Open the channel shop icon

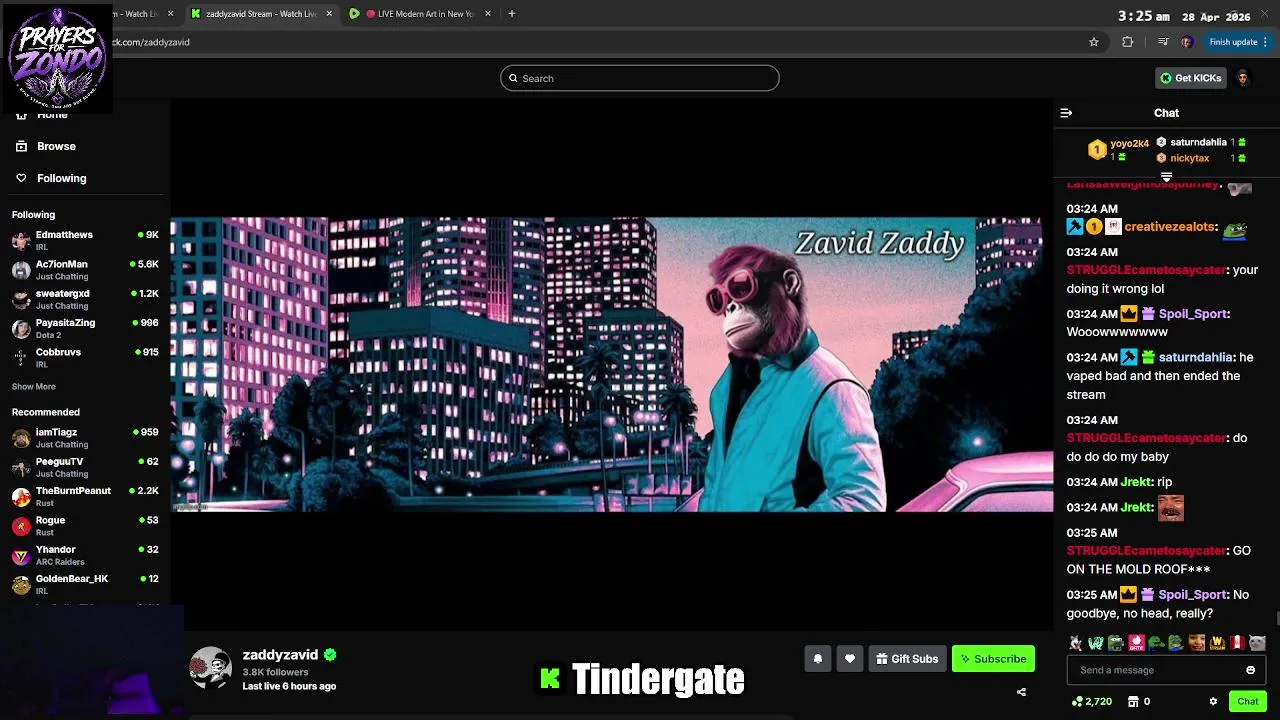click(1133, 701)
